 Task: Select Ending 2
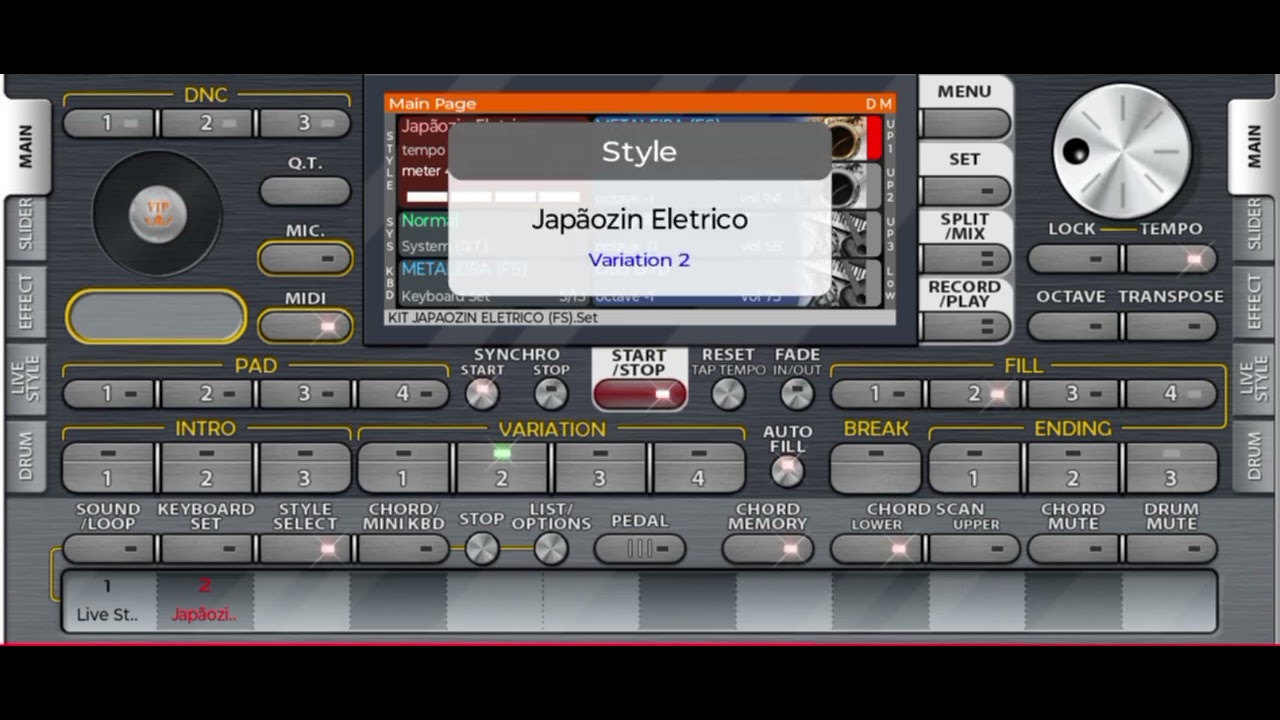(1073, 468)
